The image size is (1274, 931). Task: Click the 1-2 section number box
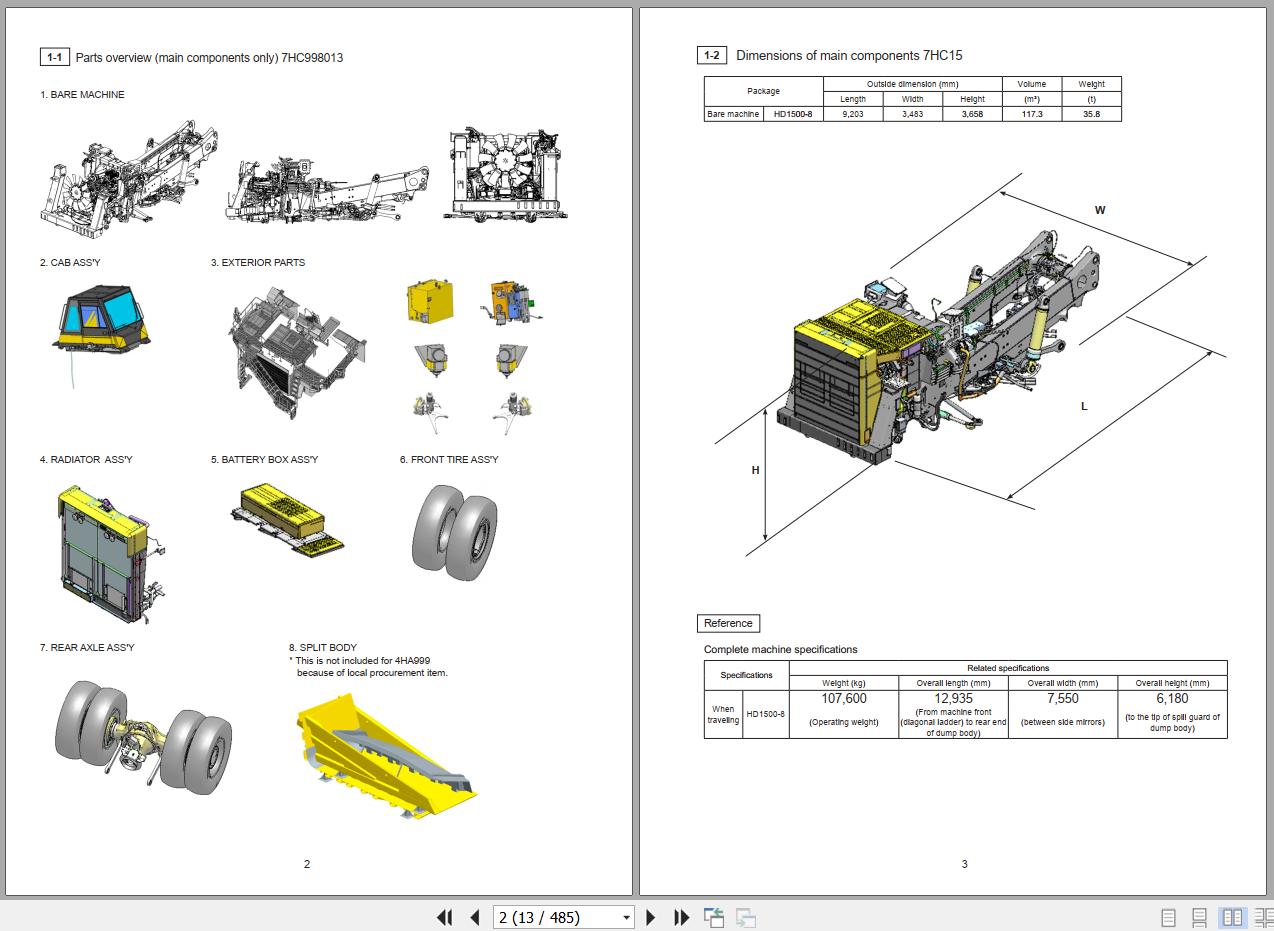click(x=711, y=56)
